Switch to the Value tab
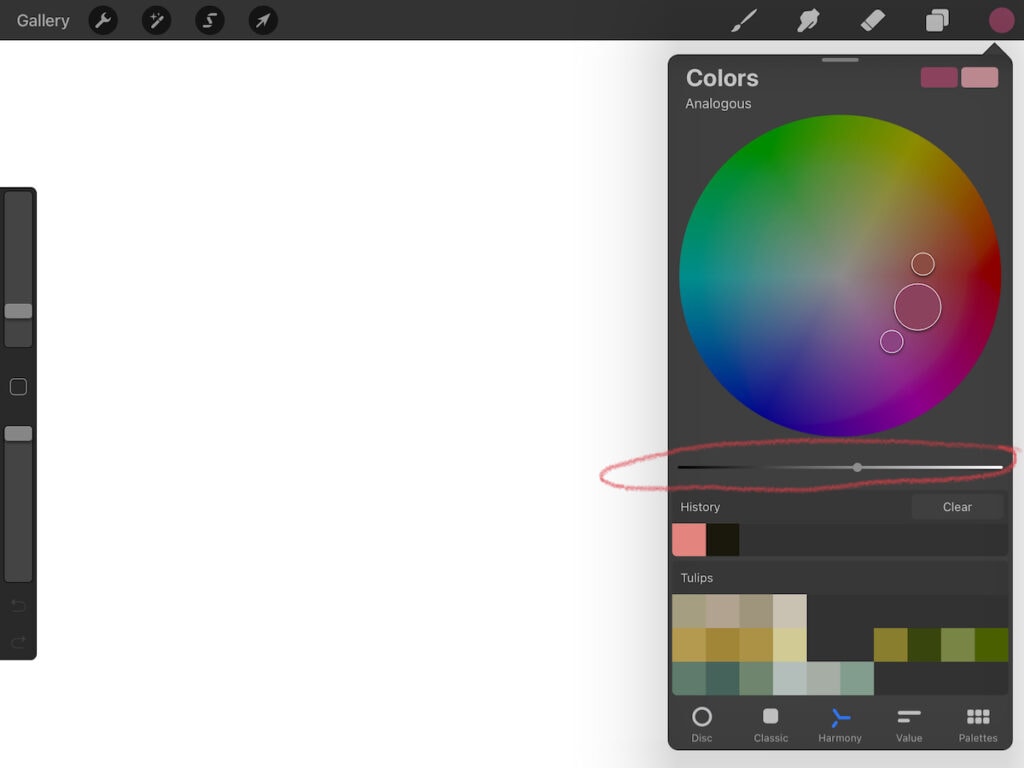 (909, 724)
